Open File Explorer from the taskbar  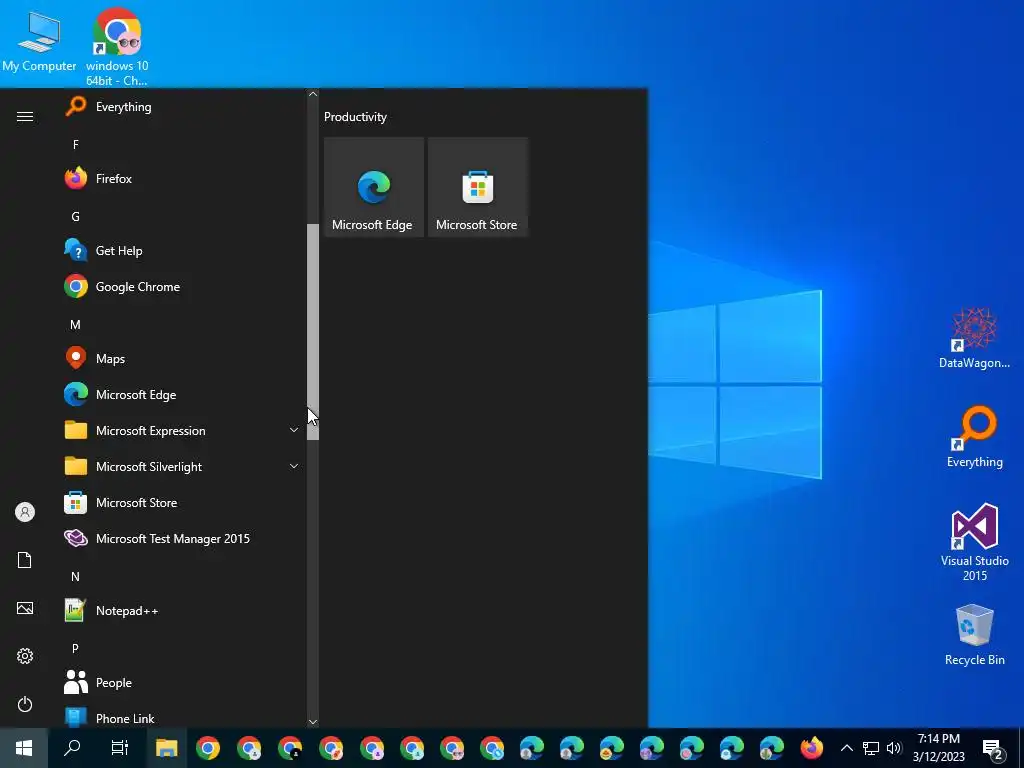click(167, 748)
